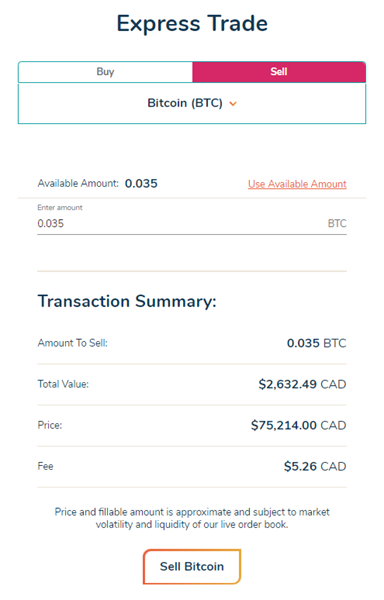384x600 pixels.
Task: Click the Amount To Sell label
Action: (x=73, y=343)
